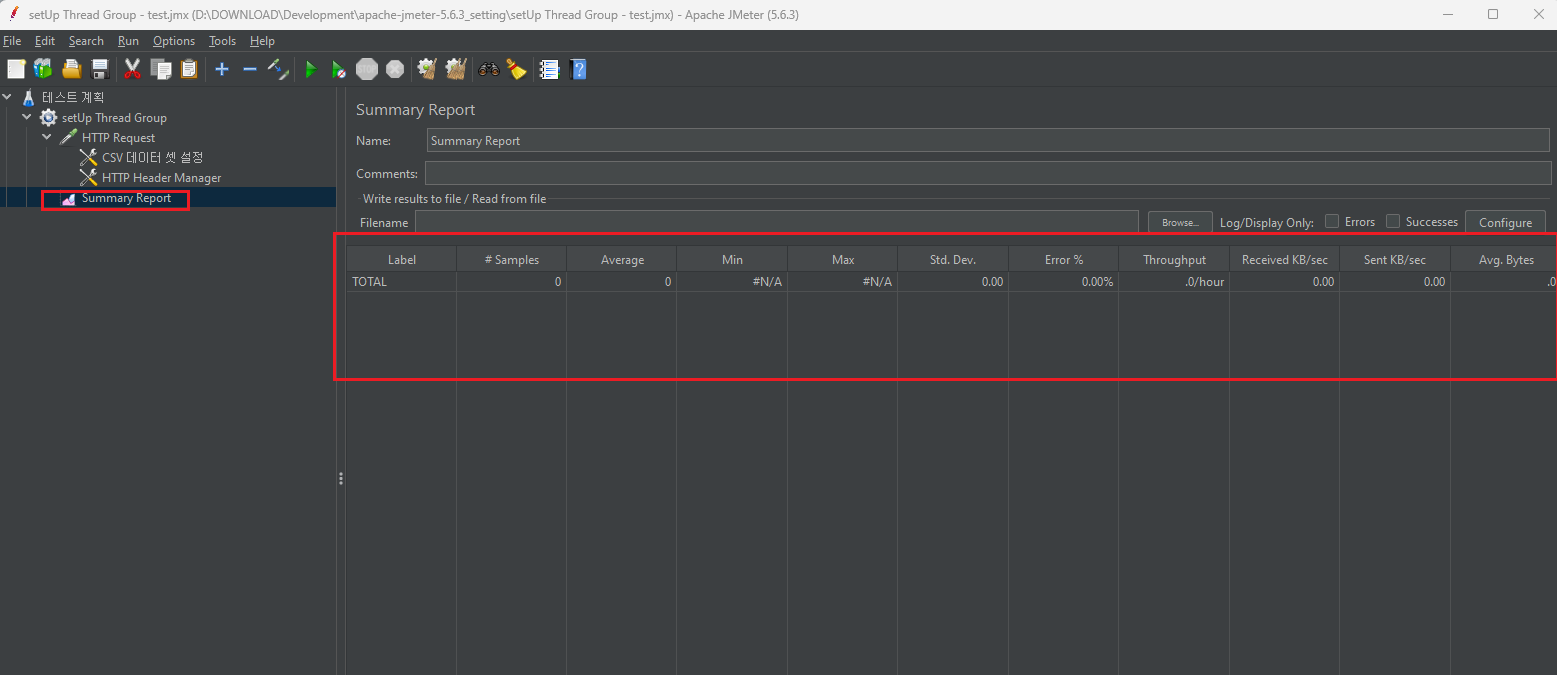This screenshot has width=1557, height=675.
Task: Click the Browse... button
Action: tap(1180, 222)
